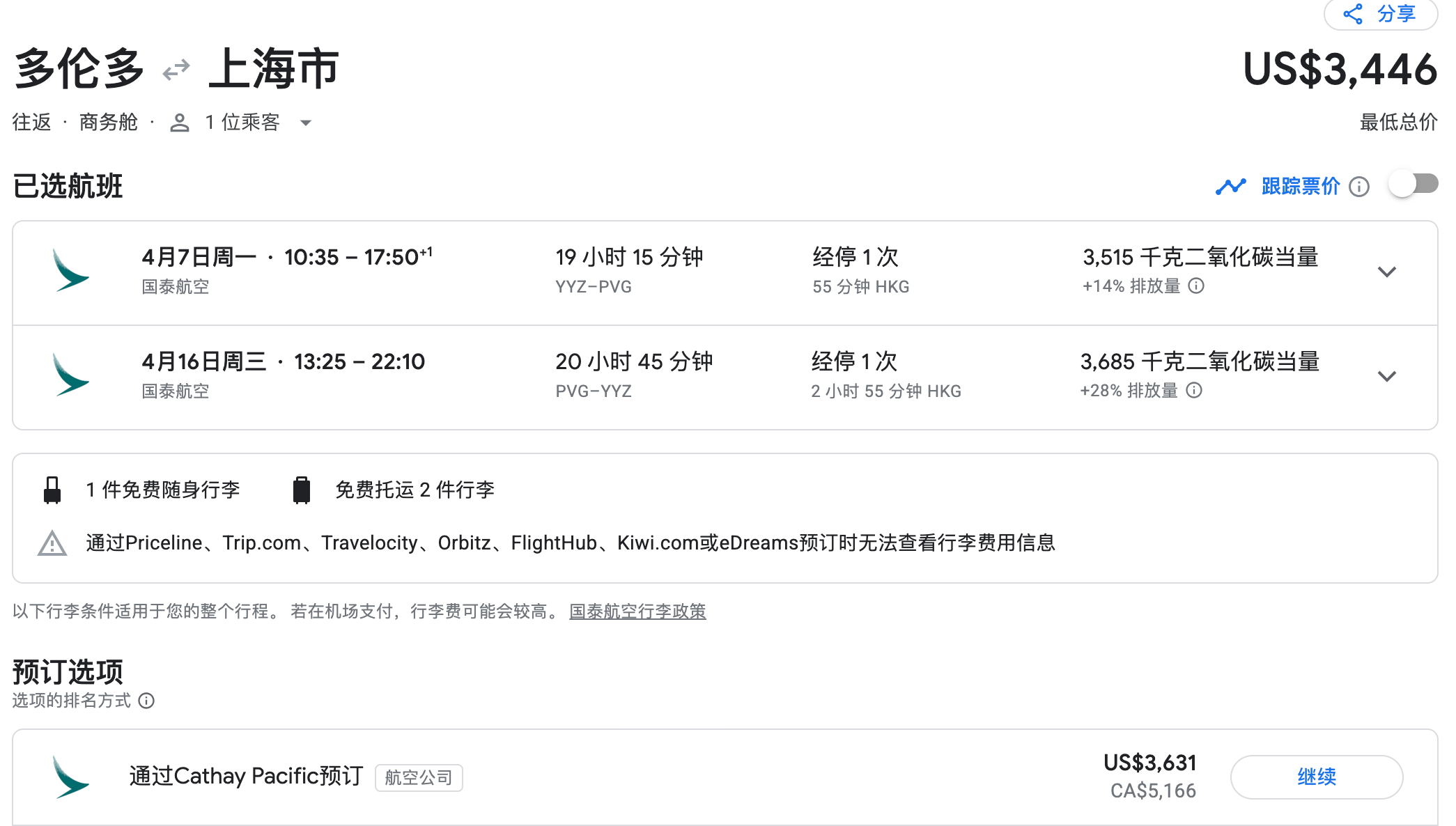The image size is (1456, 826).
Task: Click the warning triangle icon by baggage notice
Action: coord(52,543)
